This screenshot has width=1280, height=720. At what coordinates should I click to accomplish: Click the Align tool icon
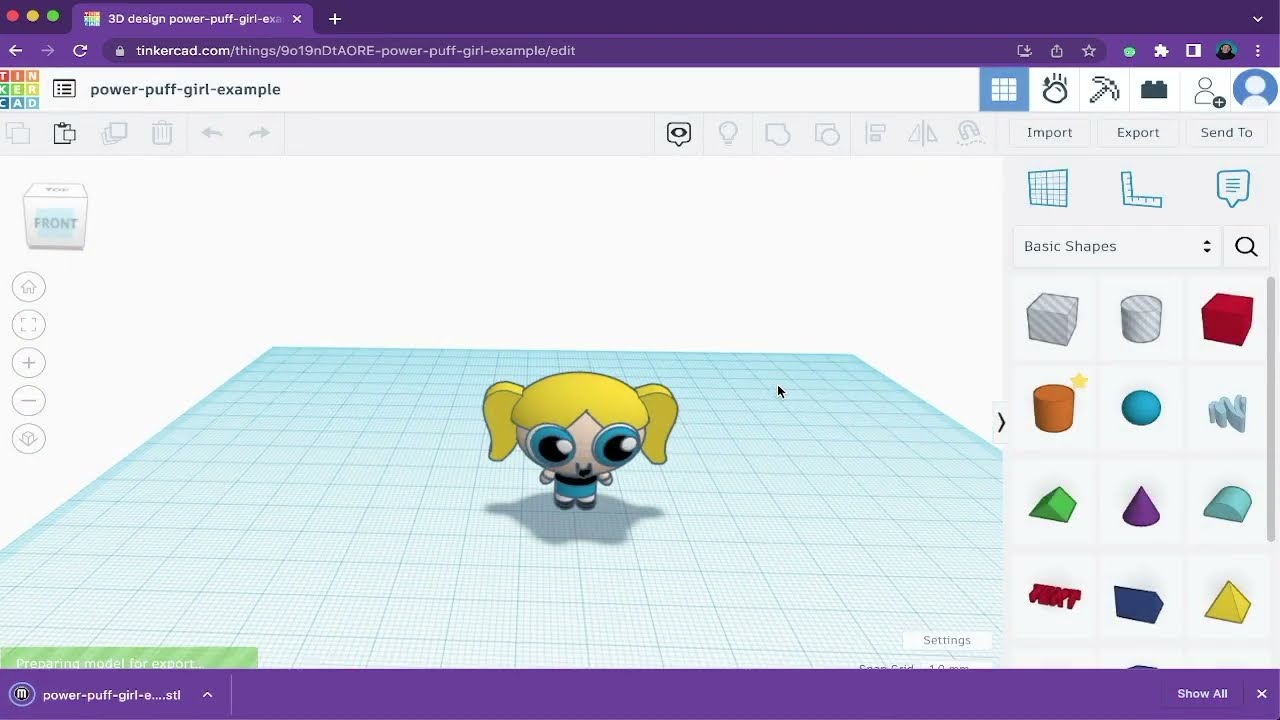coord(876,133)
